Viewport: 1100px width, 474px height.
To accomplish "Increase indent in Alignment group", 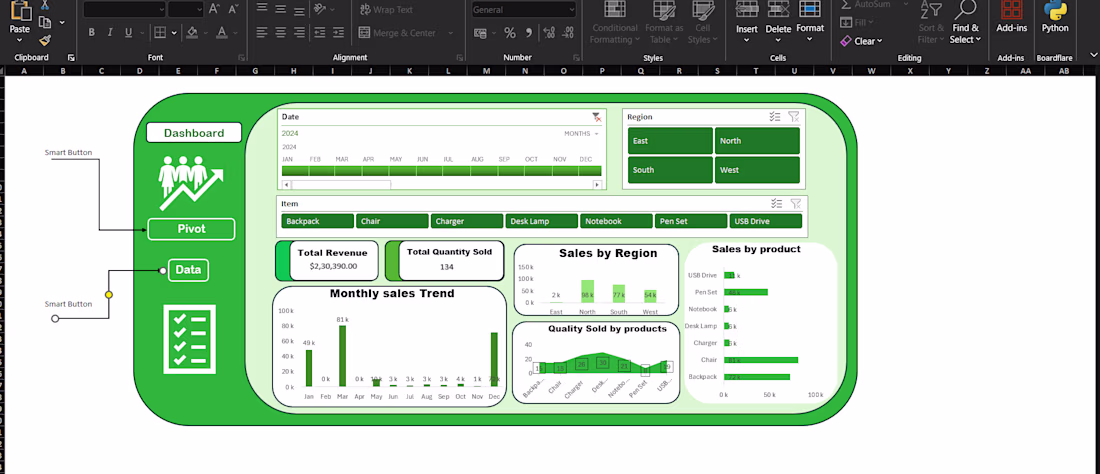I will point(338,32).
